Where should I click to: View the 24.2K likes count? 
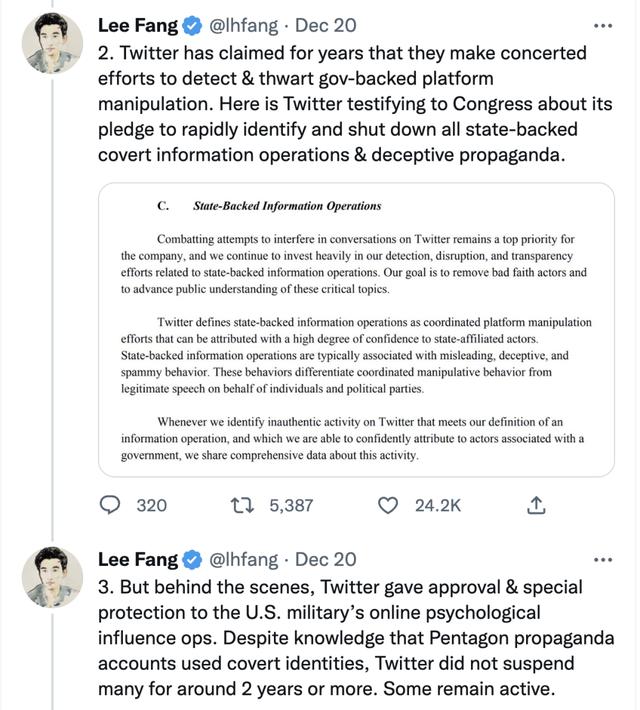point(438,506)
